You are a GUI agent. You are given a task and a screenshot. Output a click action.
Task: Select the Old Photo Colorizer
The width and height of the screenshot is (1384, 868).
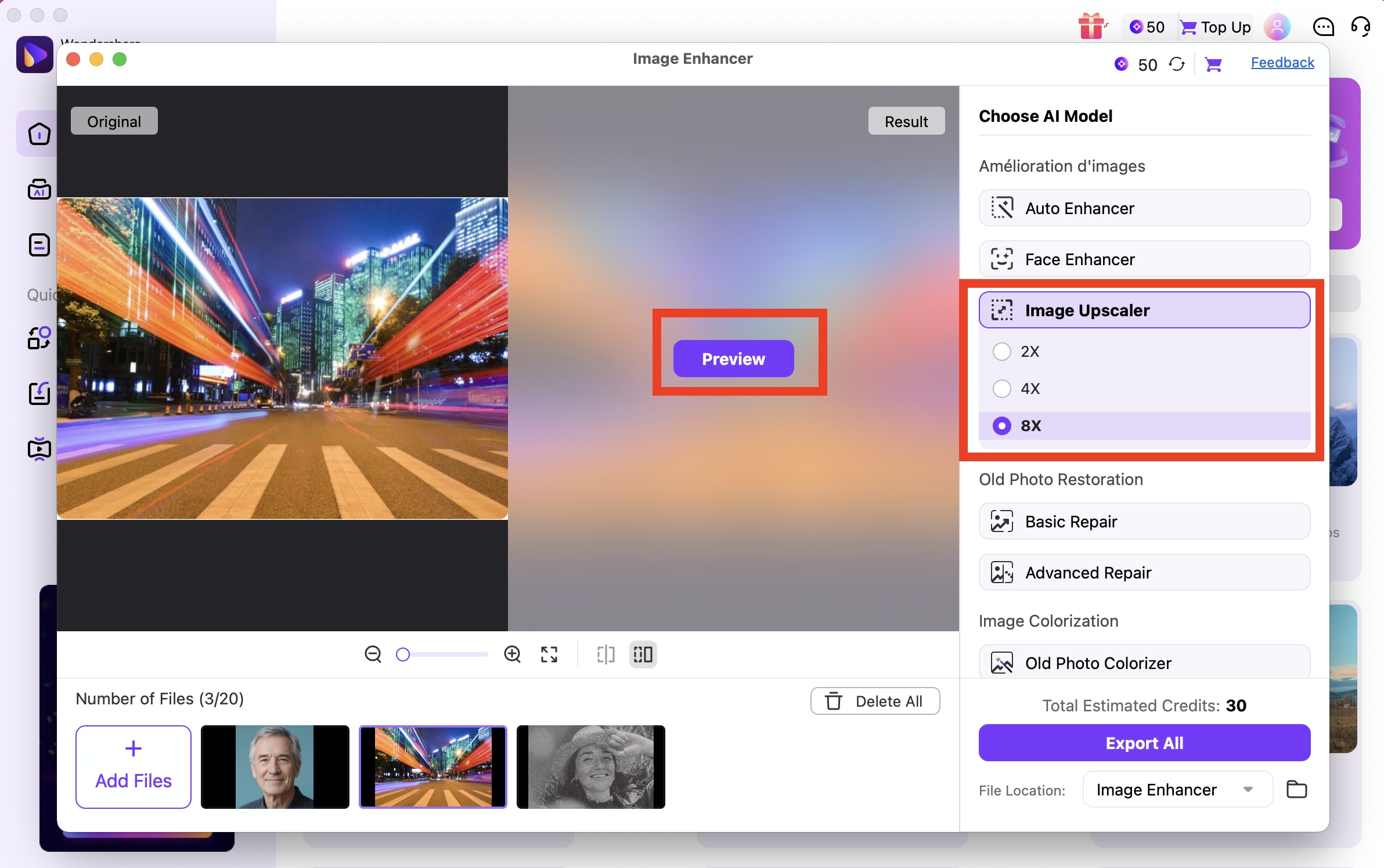click(1143, 663)
